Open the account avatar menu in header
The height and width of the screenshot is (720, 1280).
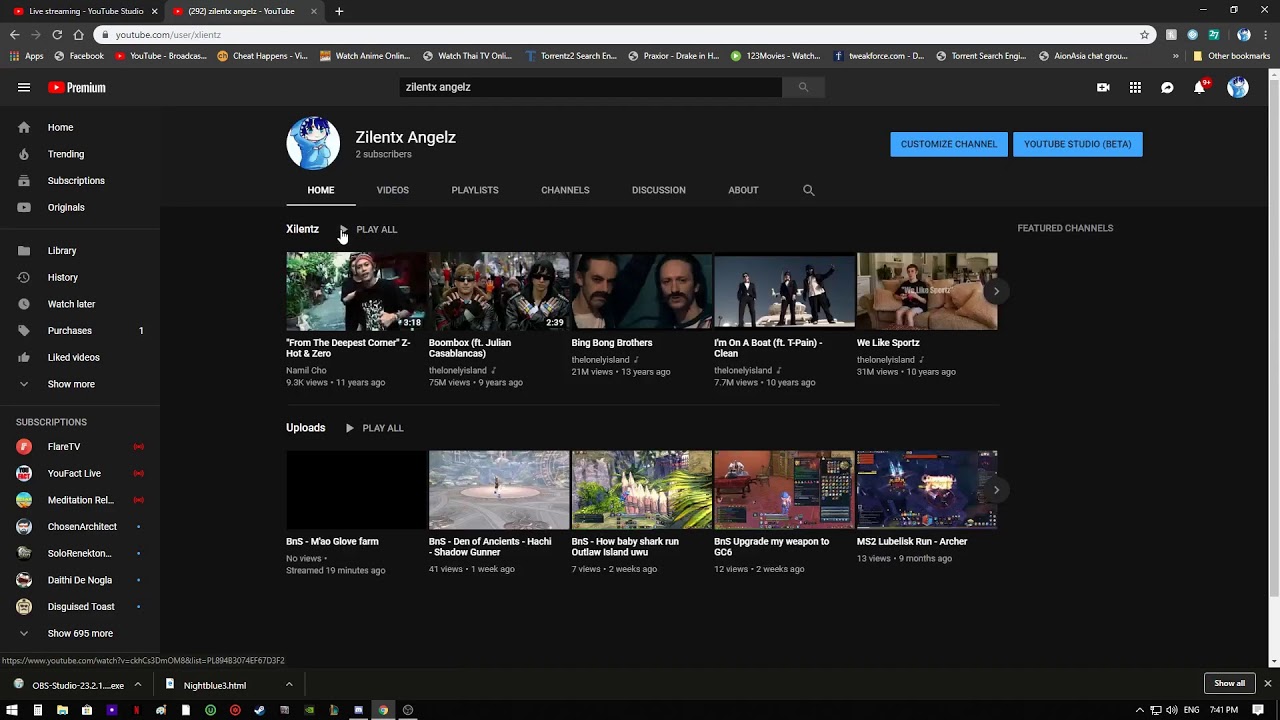point(1238,87)
